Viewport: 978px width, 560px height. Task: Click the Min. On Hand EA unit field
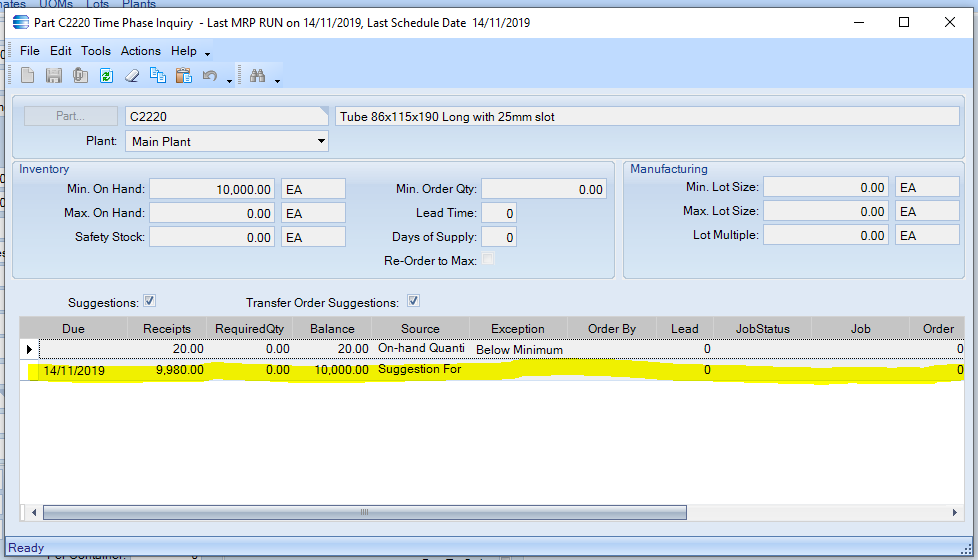[313, 189]
